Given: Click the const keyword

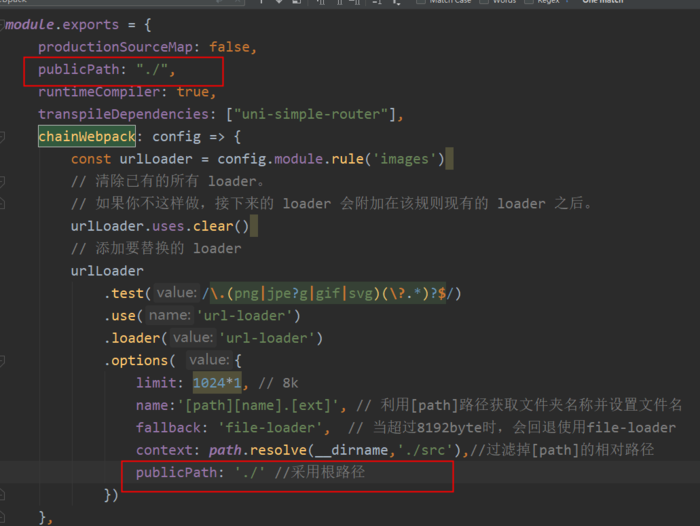Looking at the screenshot, I should click(91, 159).
